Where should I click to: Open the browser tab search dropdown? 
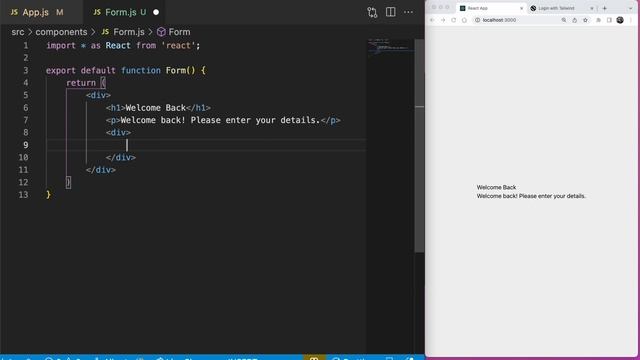coord(630,8)
